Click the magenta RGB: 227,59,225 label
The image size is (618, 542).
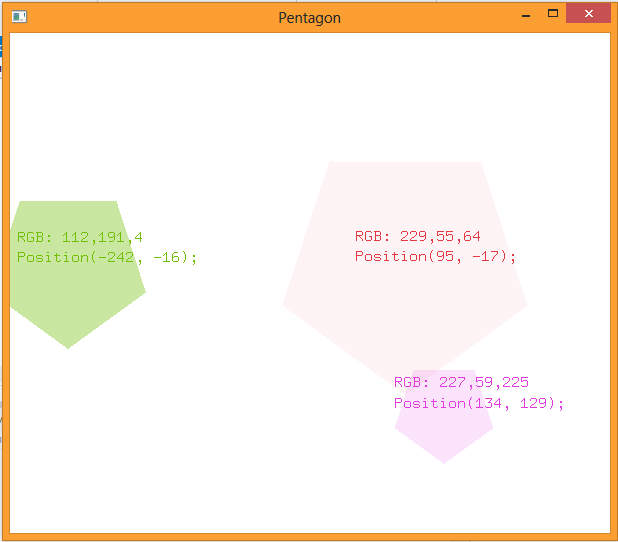pyautogui.click(x=461, y=382)
